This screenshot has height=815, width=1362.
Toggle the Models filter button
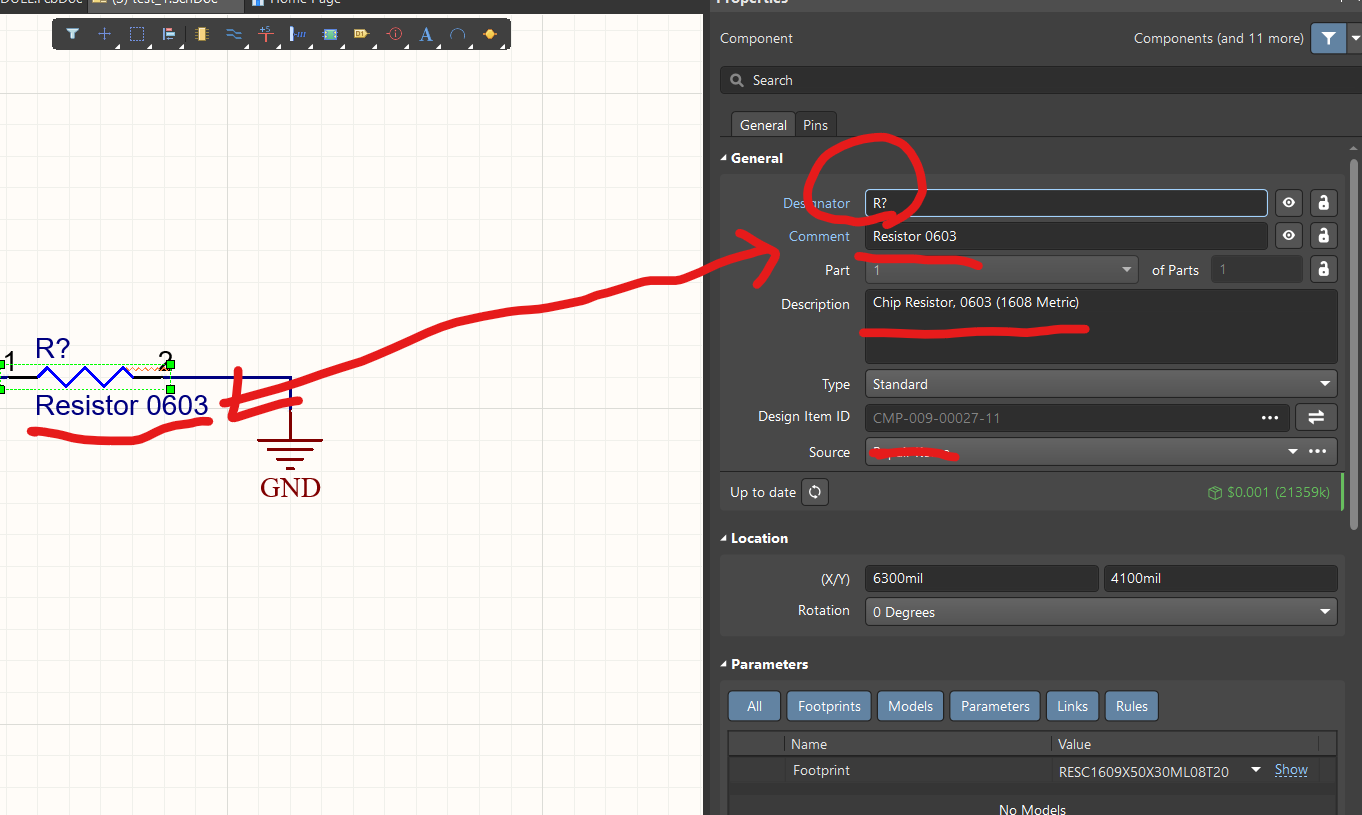pyautogui.click(x=910, y=706)
